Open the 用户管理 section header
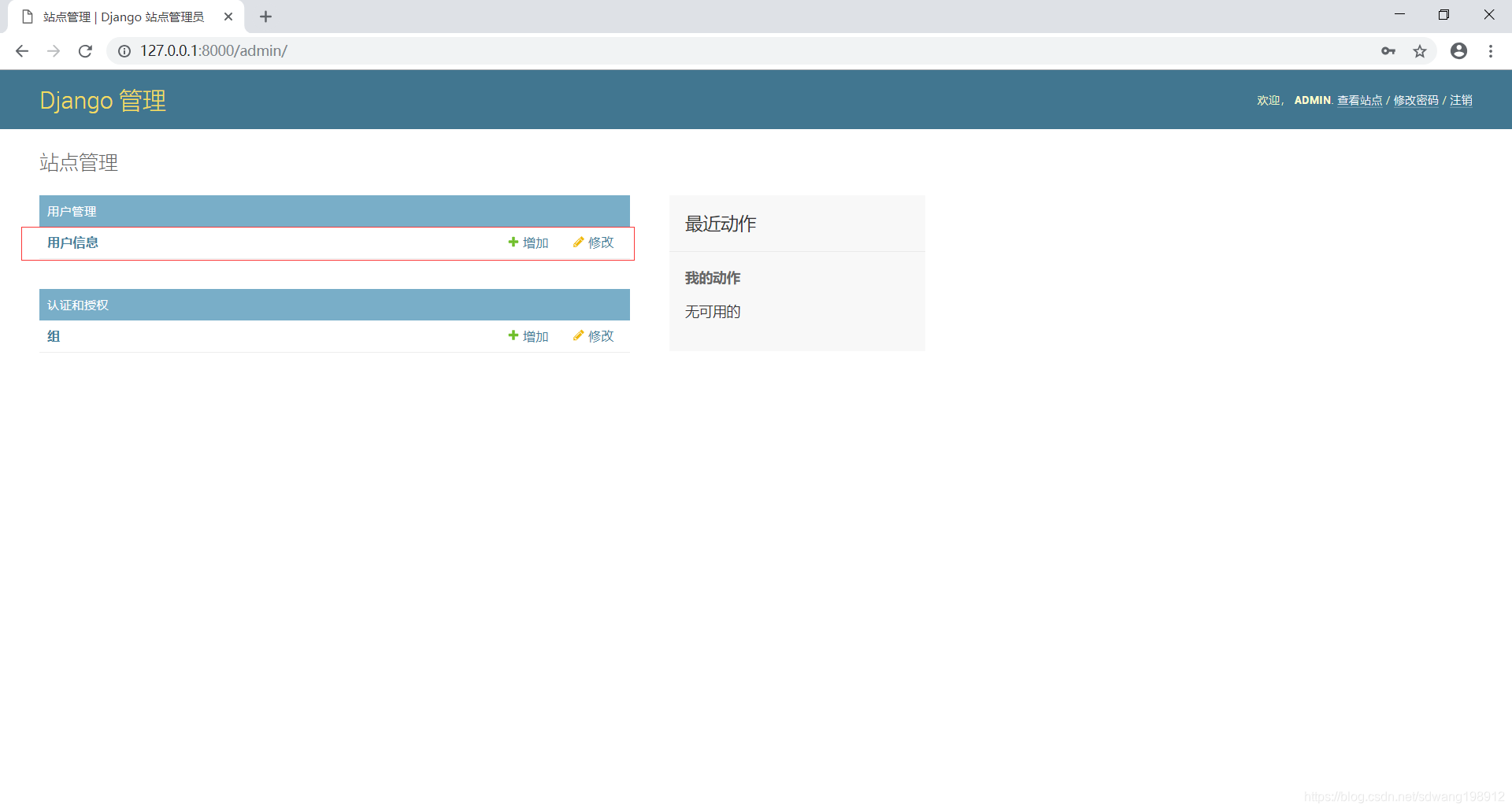Image resolution: width=1512 pixels, height=811 pixels. 72,211
